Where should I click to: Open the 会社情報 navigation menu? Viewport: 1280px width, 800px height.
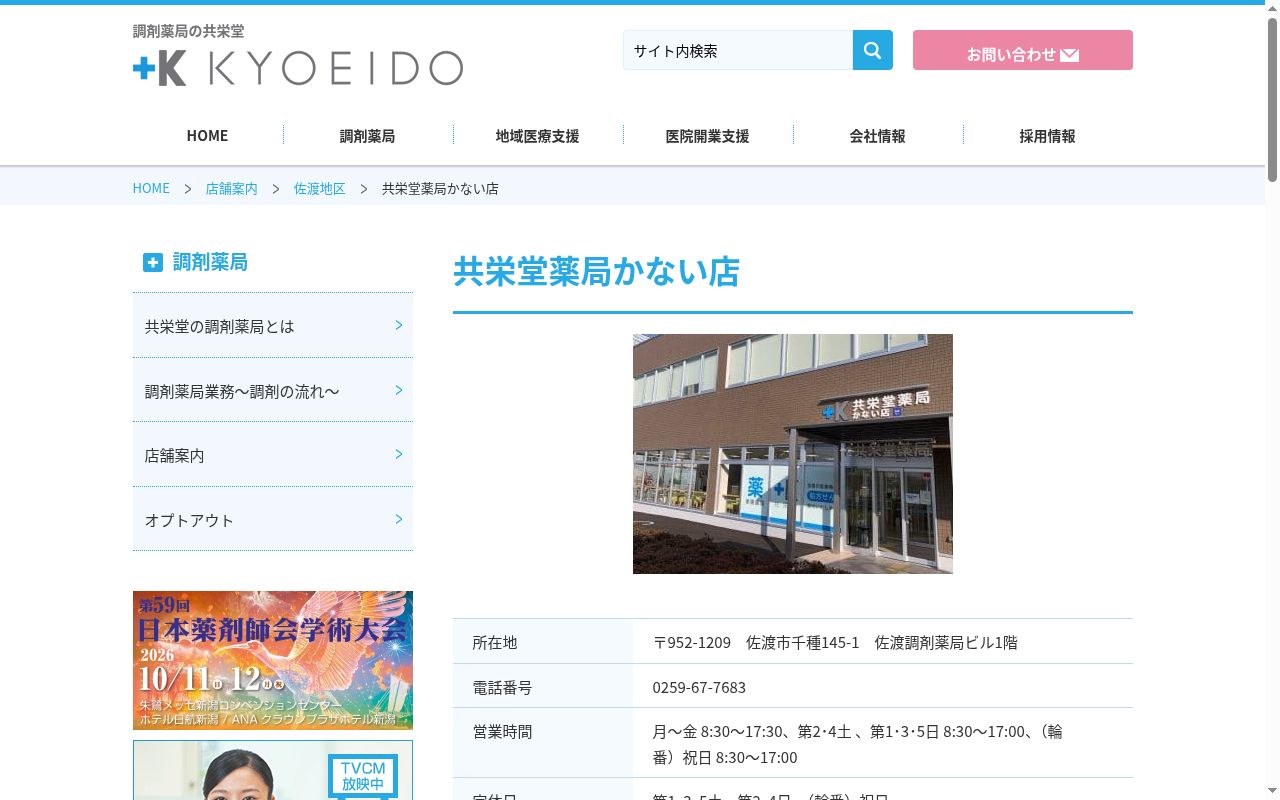(877, 135)
